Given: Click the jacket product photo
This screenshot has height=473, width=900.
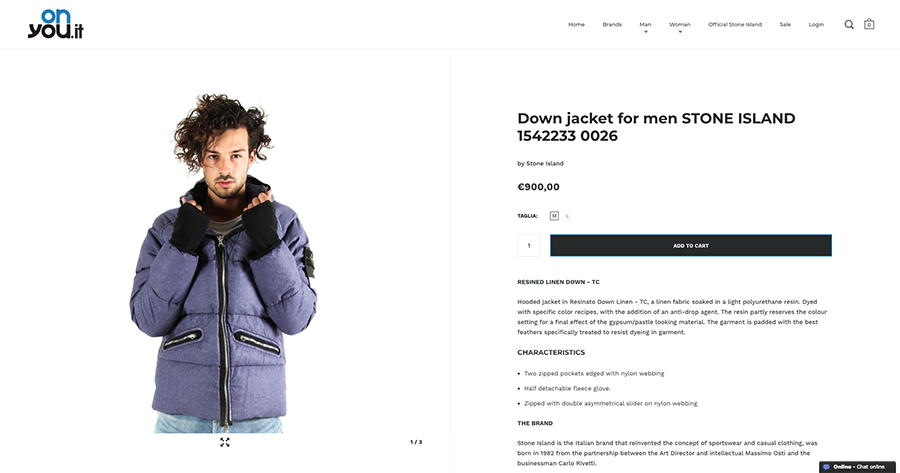Looking at the screenshot, I should click(224, 262).
